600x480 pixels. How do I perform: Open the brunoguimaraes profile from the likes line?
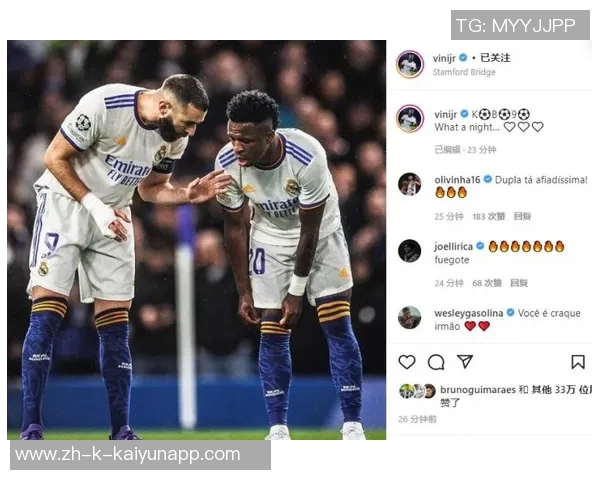(x=478, y=390)
